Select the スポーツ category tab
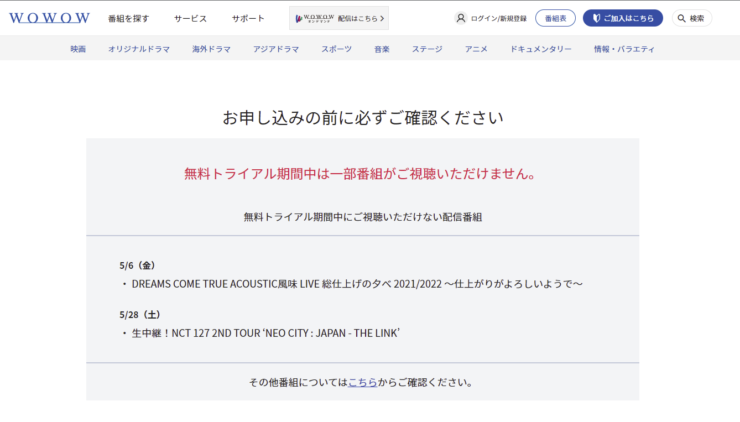This screenshot has height=422, width=740. click(336, 49)
